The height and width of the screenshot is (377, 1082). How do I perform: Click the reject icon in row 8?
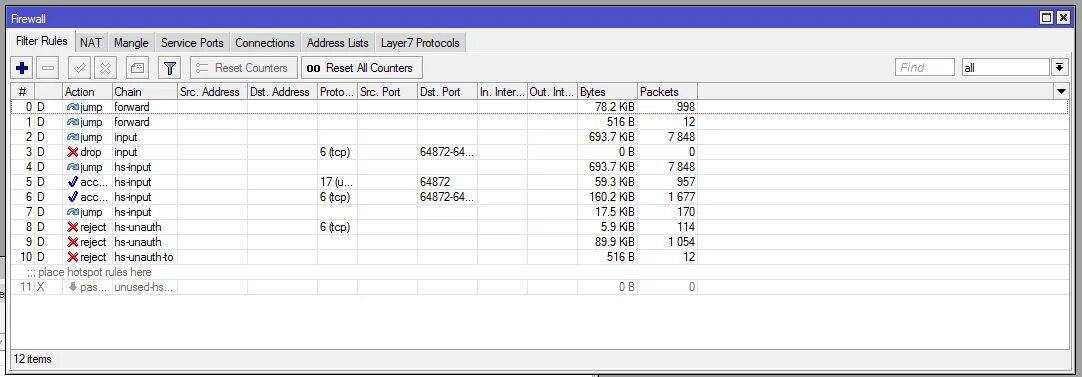(x=72, y=227)
